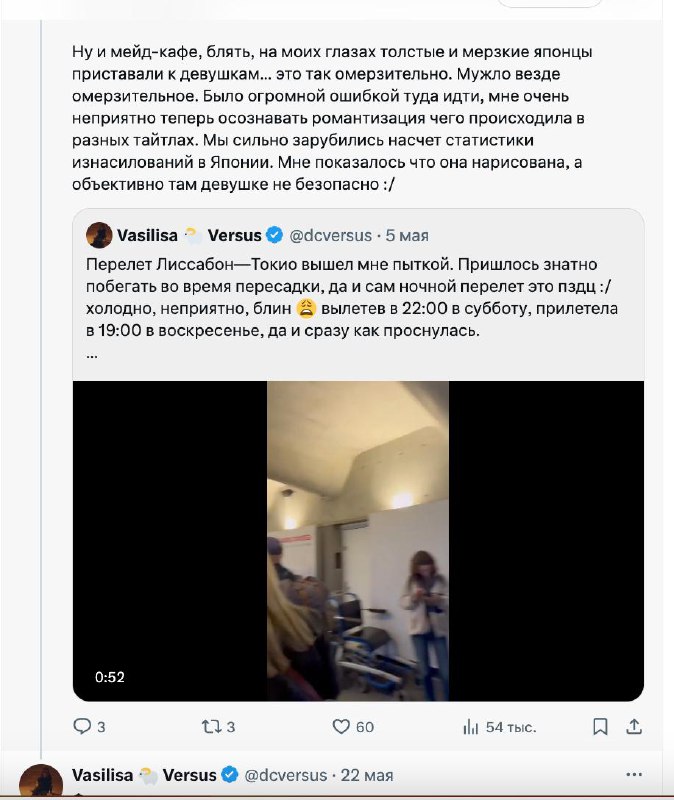
Task: Click the reply speech bubble icon
Action: 82,726
